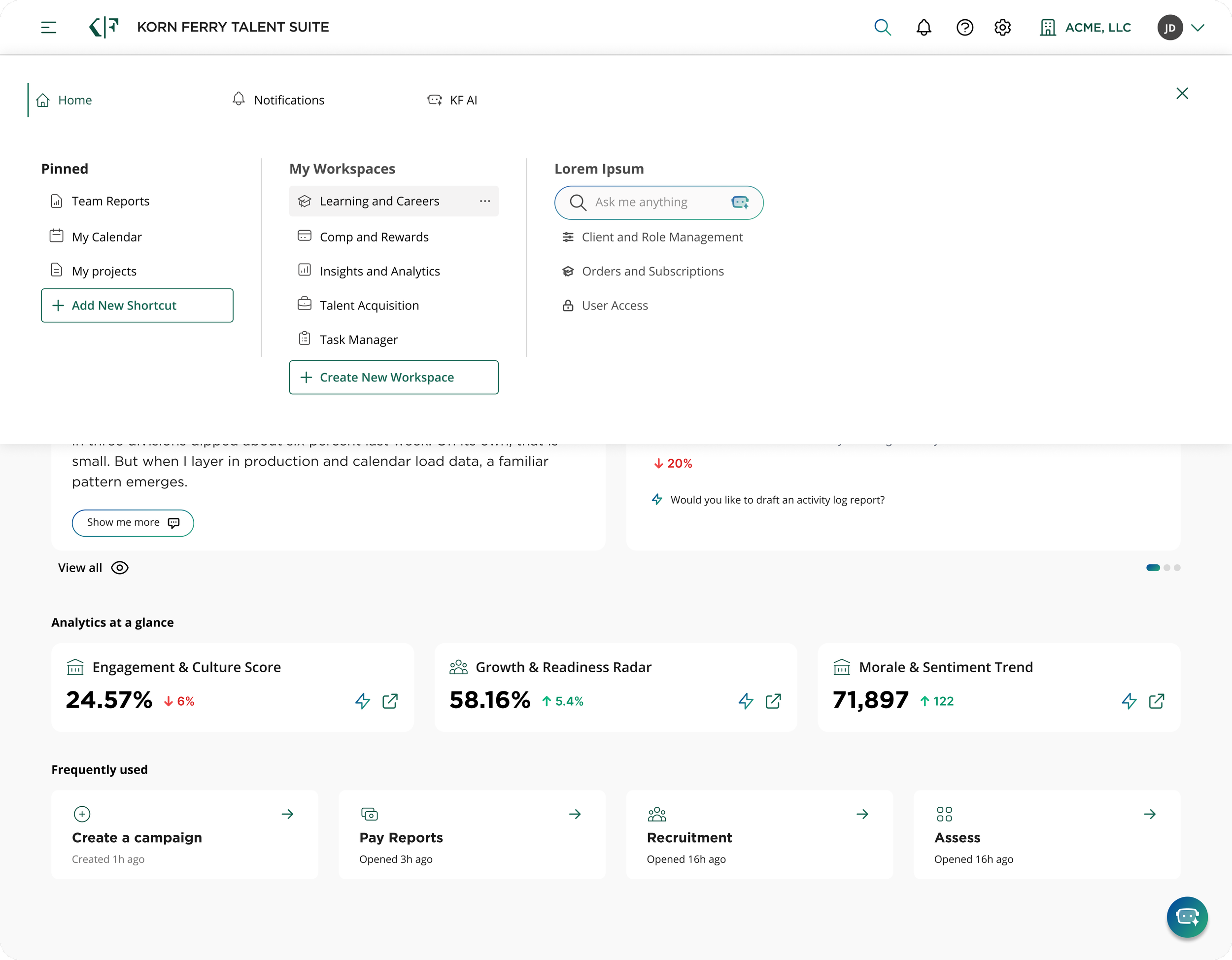Open the help question-mark icon

tap(965, 27)
